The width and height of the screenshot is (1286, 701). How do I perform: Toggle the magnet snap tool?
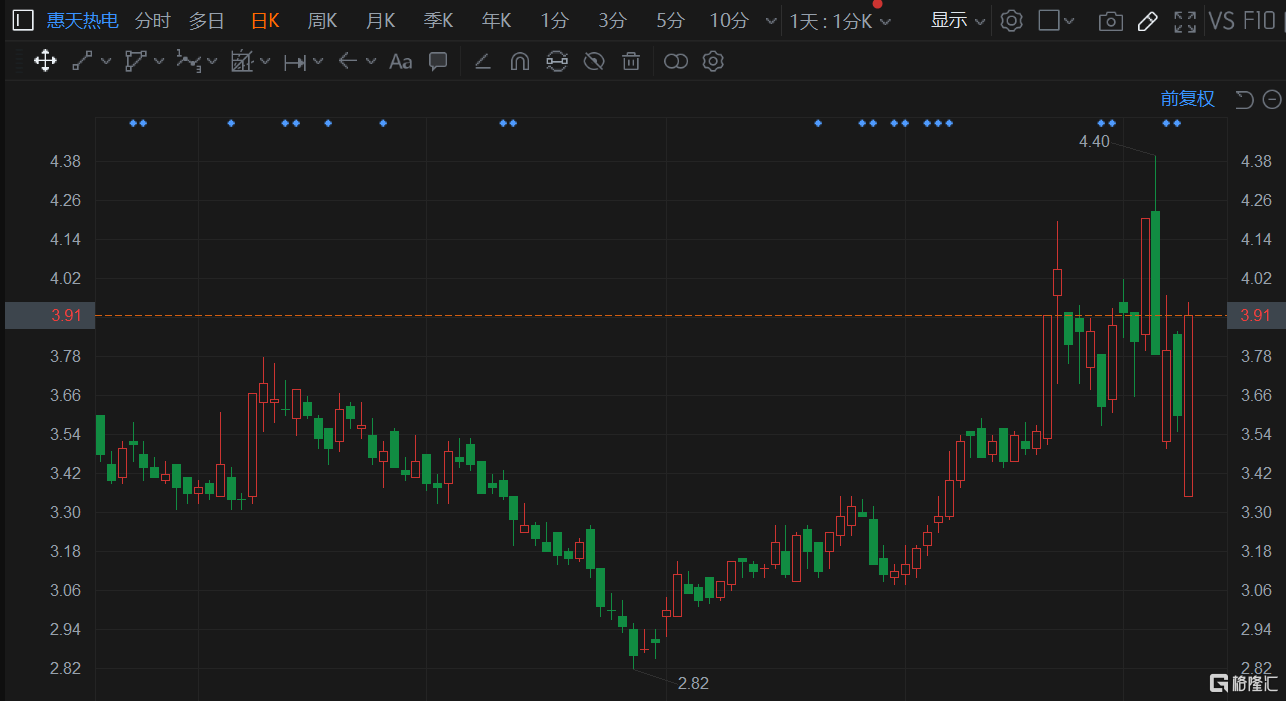pyautogui.click(x=519, y=62)
